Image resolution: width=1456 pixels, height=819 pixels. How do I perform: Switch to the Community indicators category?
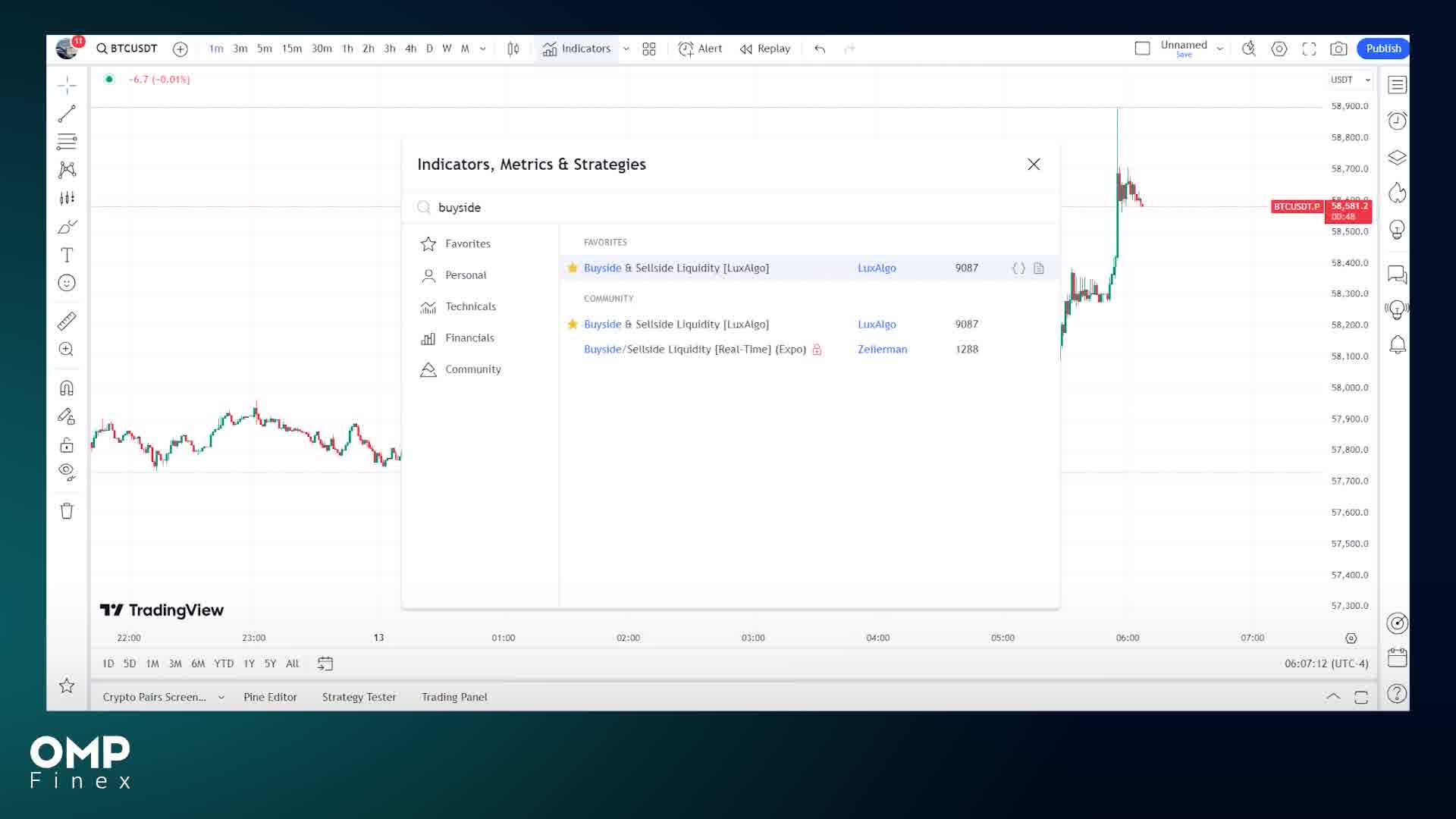coord(472,369)
